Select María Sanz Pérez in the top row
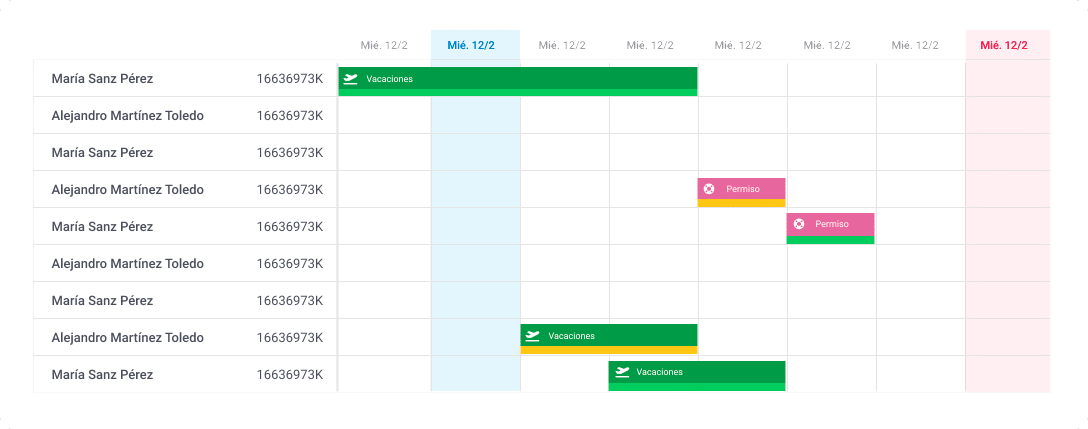The width and height of the screenshot is (1088, 429). coord(102,79)
